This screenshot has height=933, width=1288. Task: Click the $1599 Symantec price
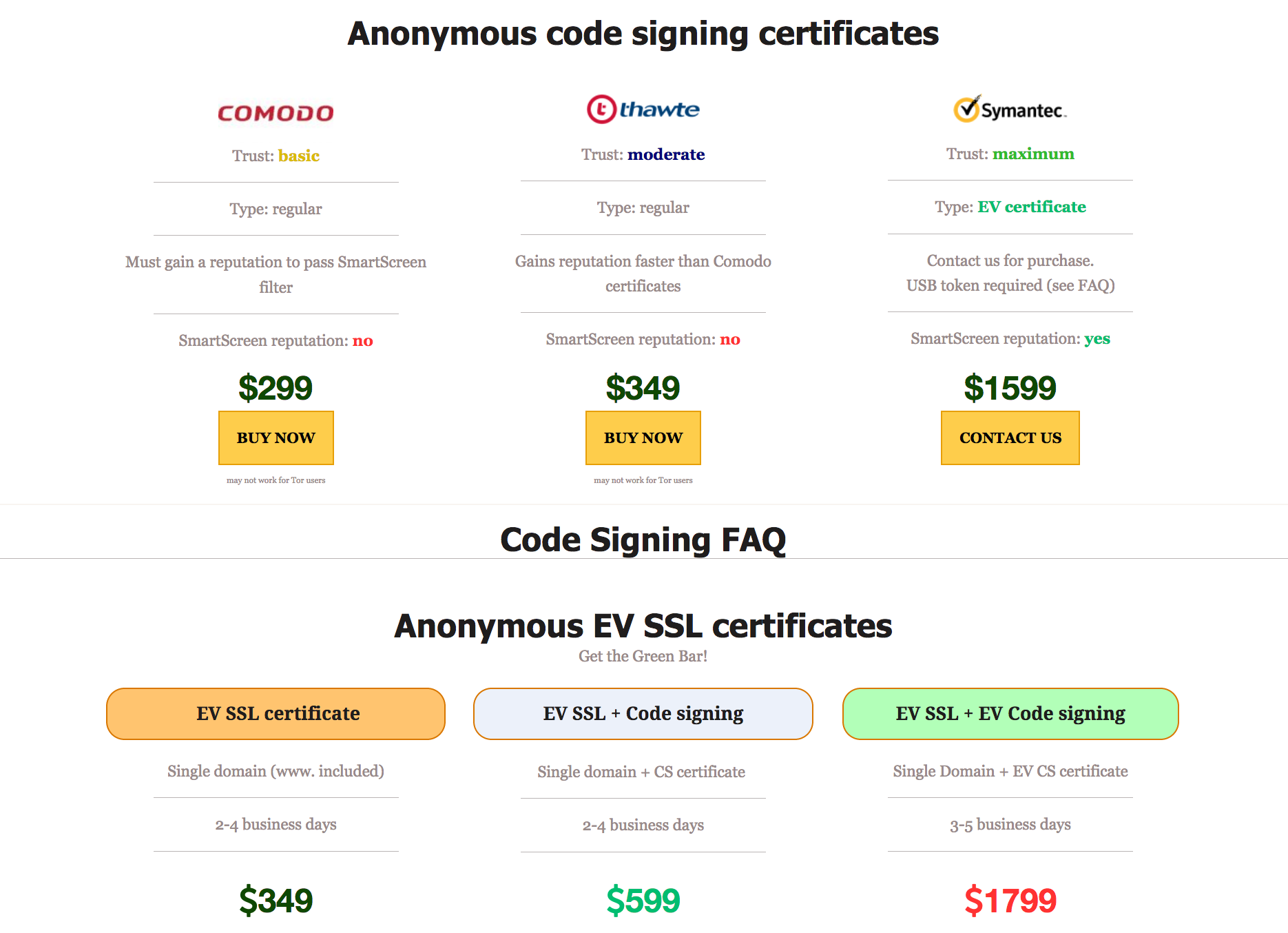click(1010, 387)
